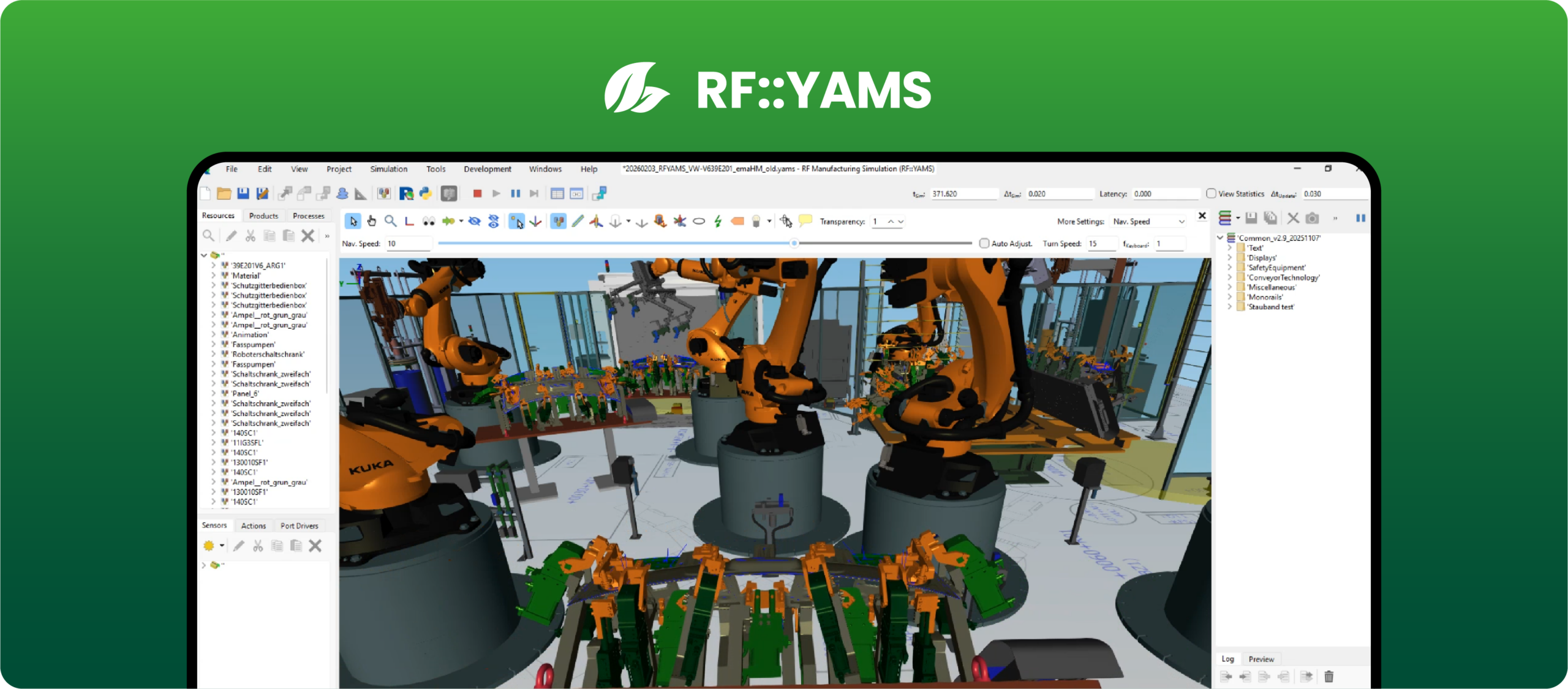The image size is (1568, 689).
Task: Switch to the Processes tab
Action: (309, 216)
